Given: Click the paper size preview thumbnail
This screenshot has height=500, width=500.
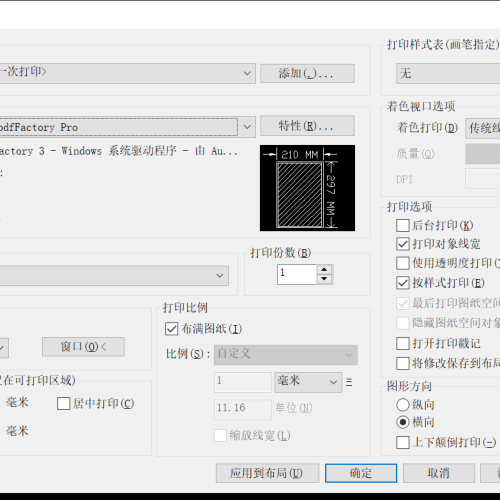Looking at the screenshot, I should point(307,188).
